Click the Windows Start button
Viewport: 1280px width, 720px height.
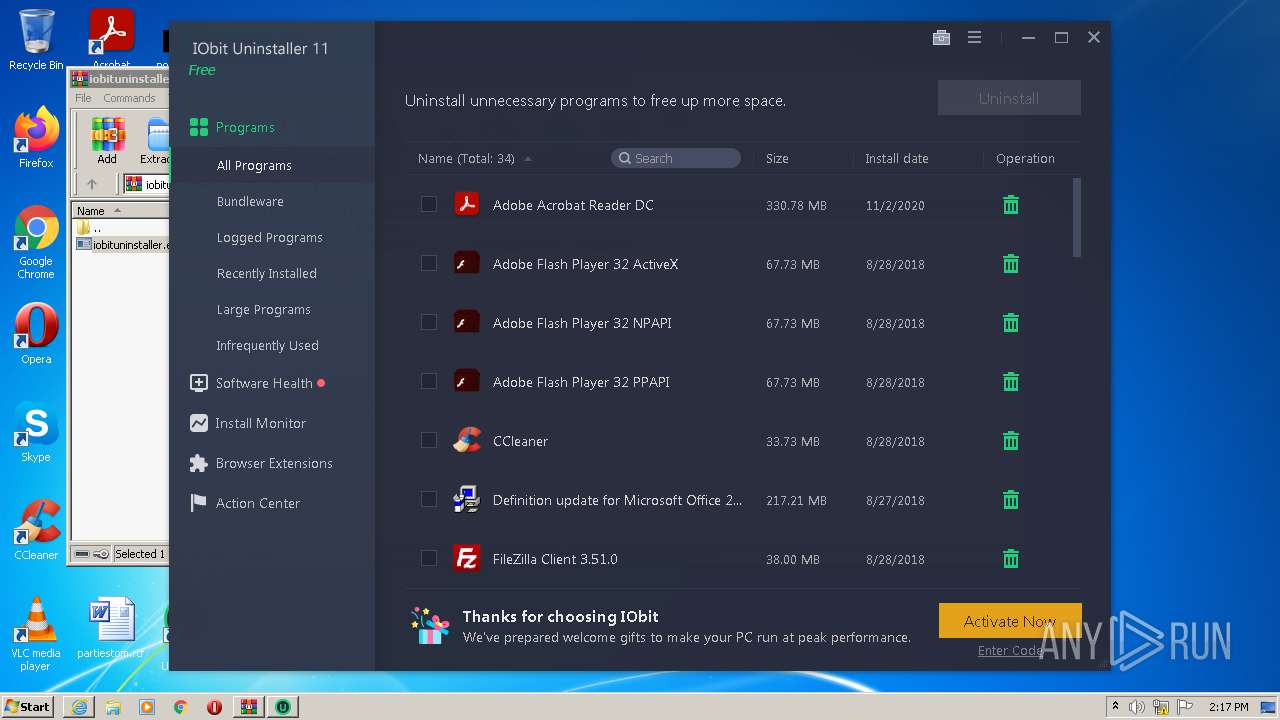pos(27,707)
